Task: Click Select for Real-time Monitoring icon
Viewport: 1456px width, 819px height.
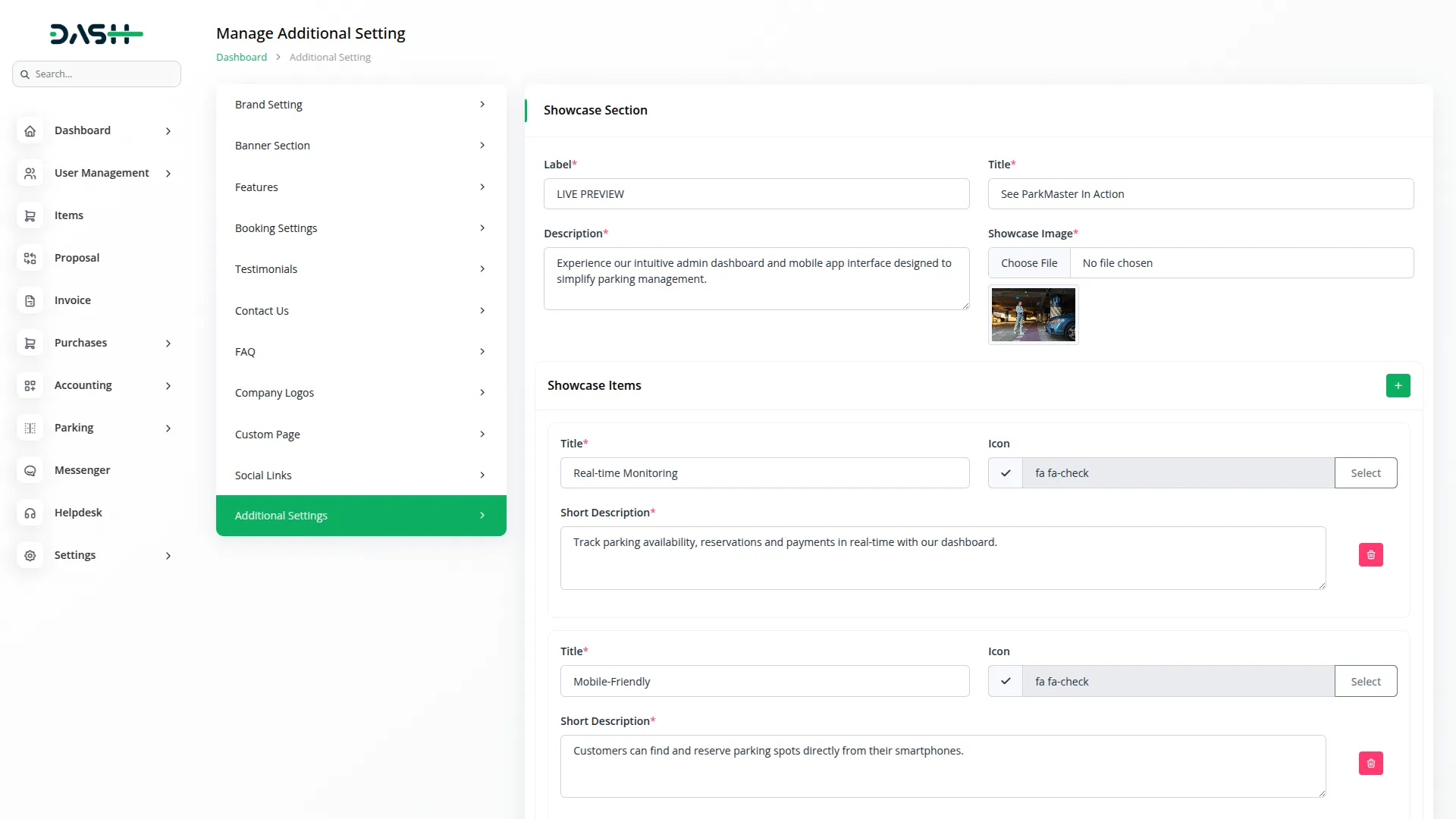Action: [x=1365, y=473]
